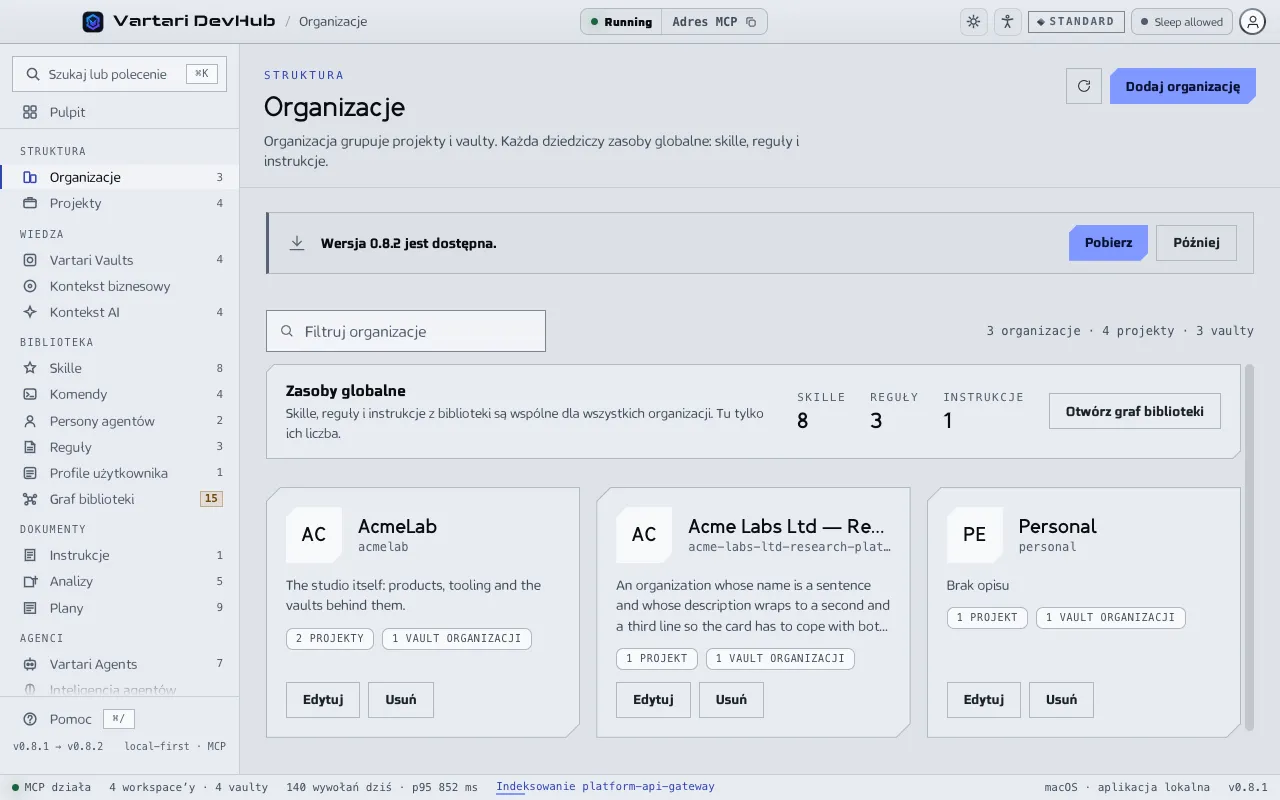Open Komendy in sidebar
Image resolution: width=1280 pixels, height=800 pixels.
(120, 394)
